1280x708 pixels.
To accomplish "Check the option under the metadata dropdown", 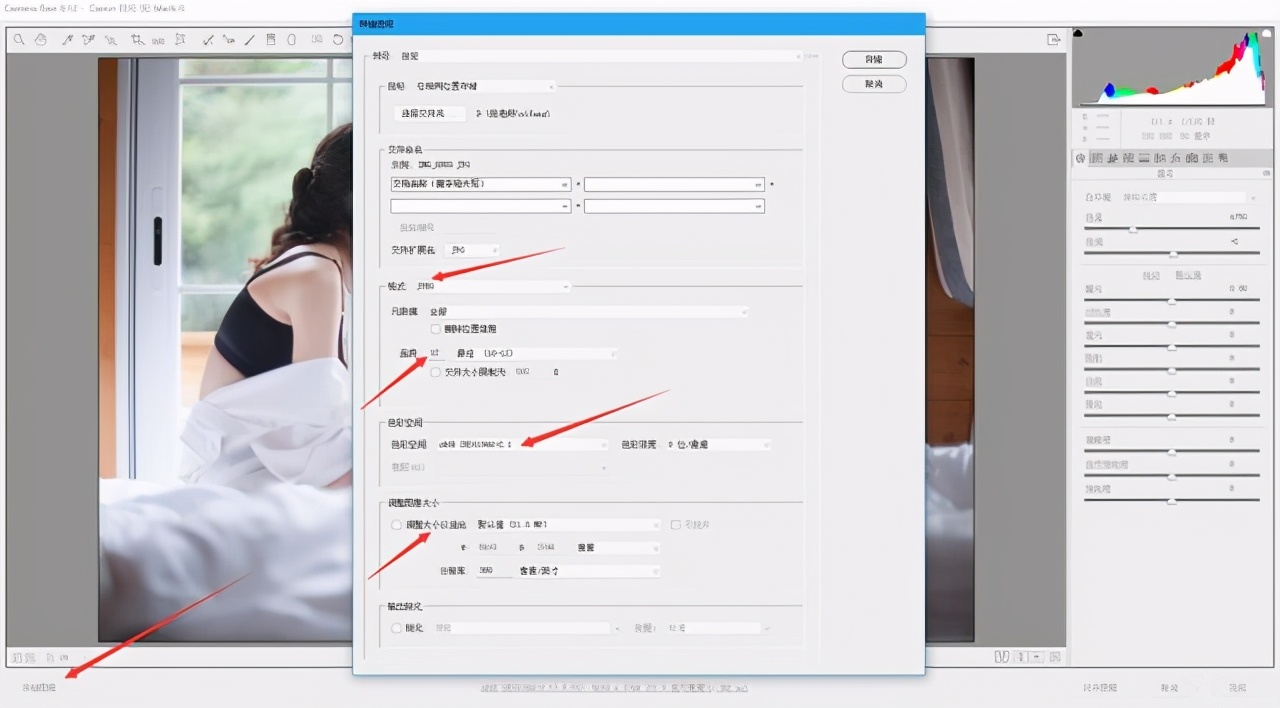I will [435, 328].
